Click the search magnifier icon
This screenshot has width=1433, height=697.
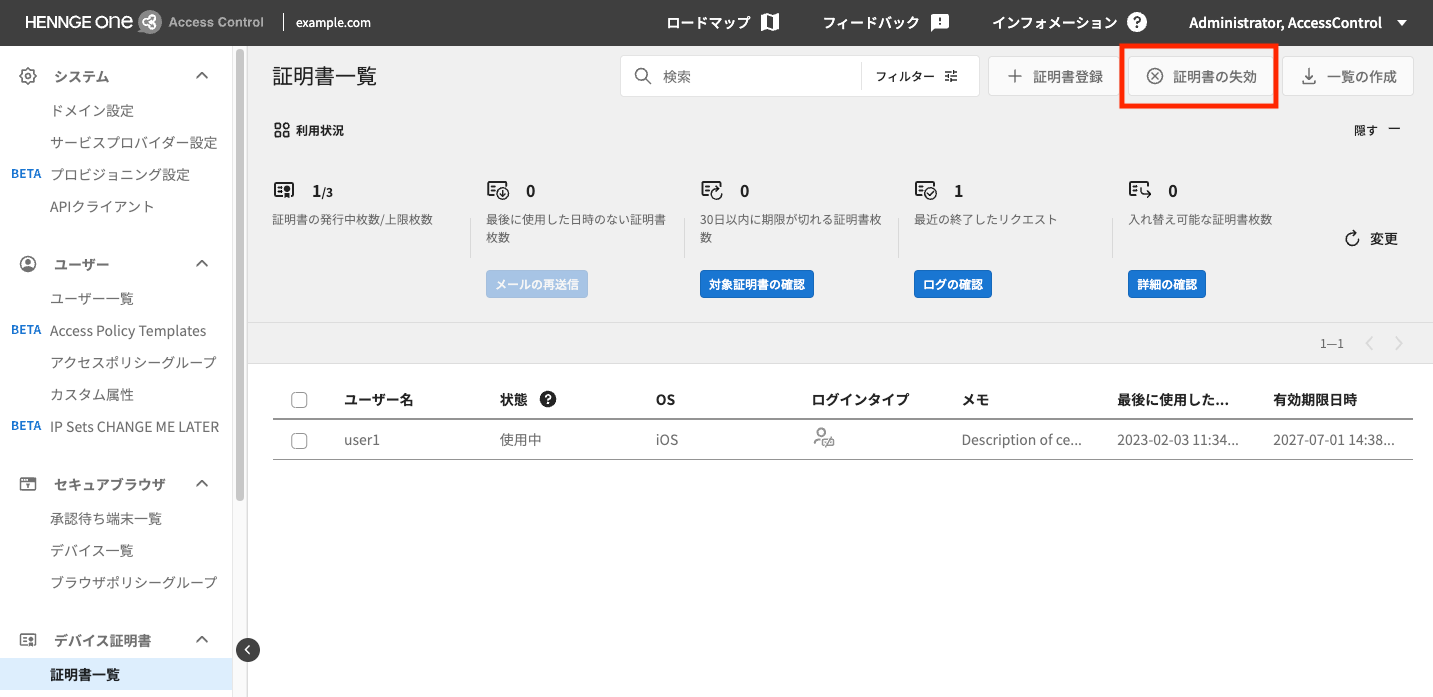pos(644,76)
